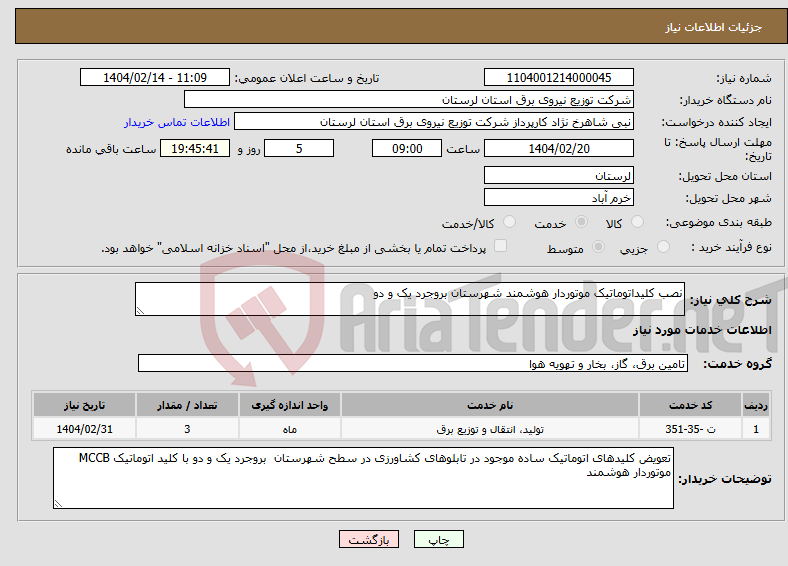Click the ردیف column header
This screenshot has height=566, width=788.
click(x=756, y=405)
